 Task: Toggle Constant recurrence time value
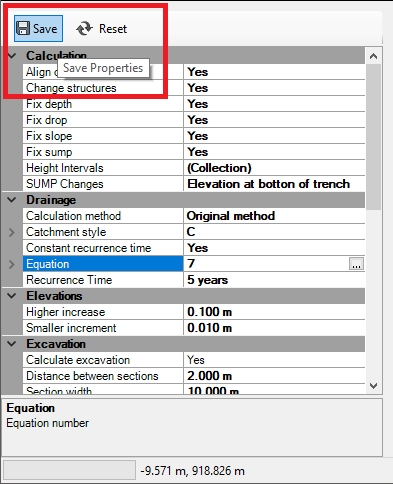pos(274,248)
